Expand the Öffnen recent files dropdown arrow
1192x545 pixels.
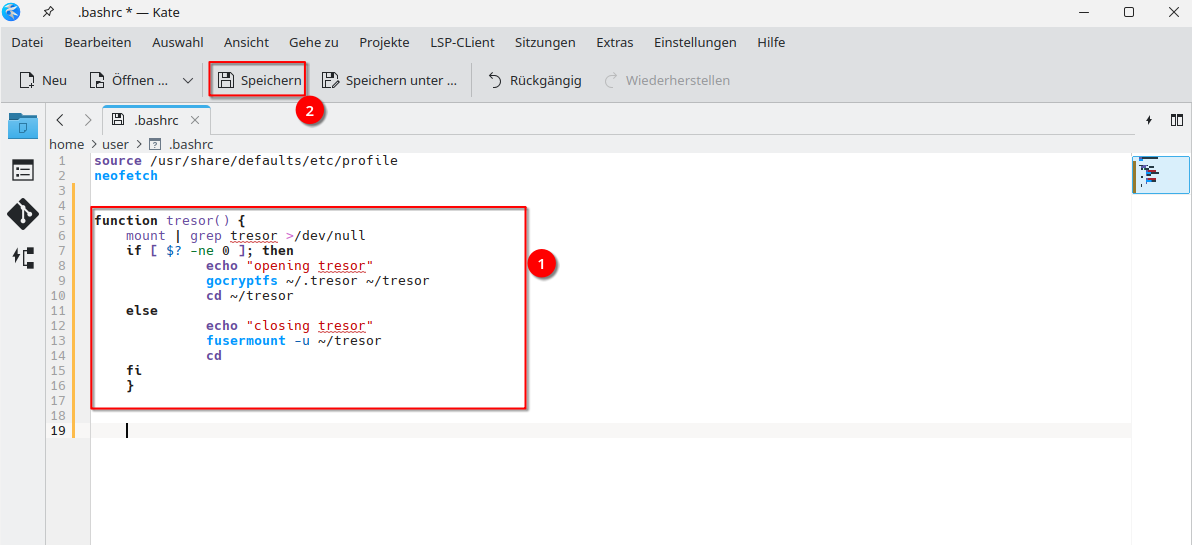pyautogui.click(x=187, y=80)
